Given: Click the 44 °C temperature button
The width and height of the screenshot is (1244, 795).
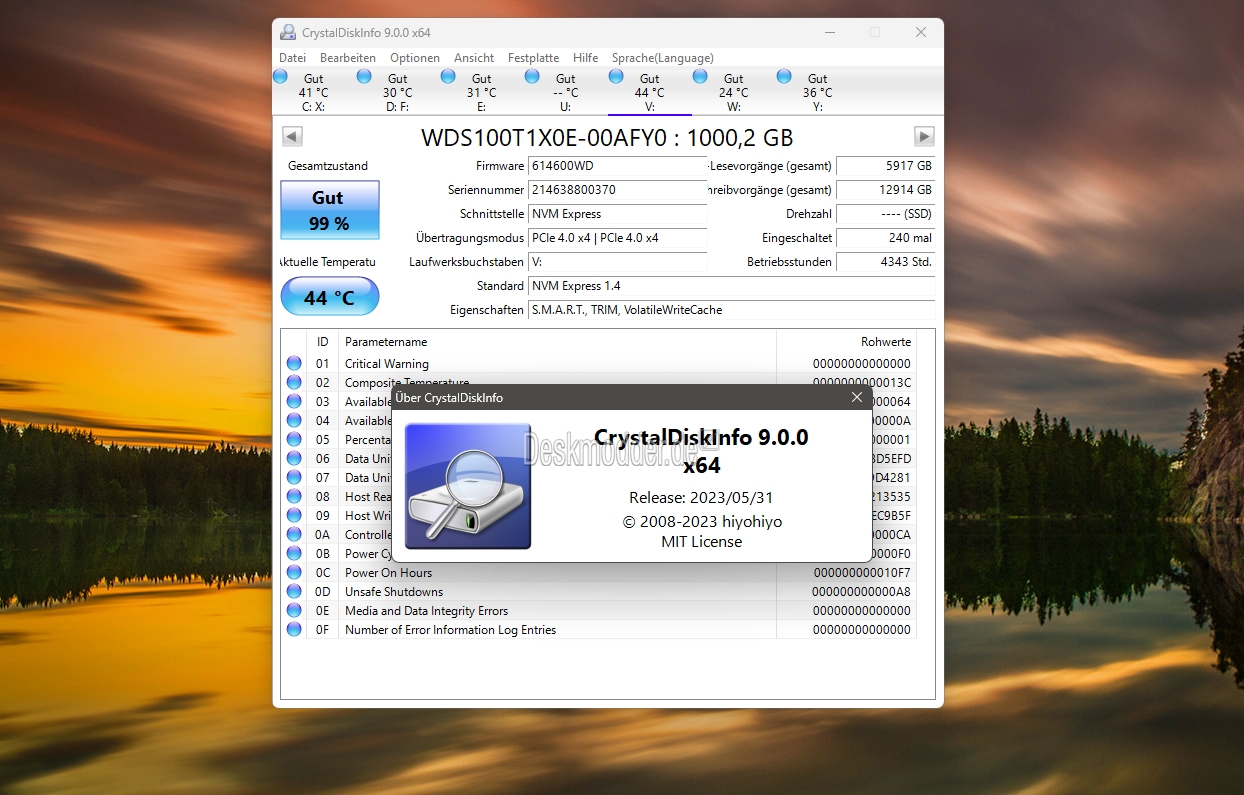Looking at the screenshot, I should click(330, 297).
